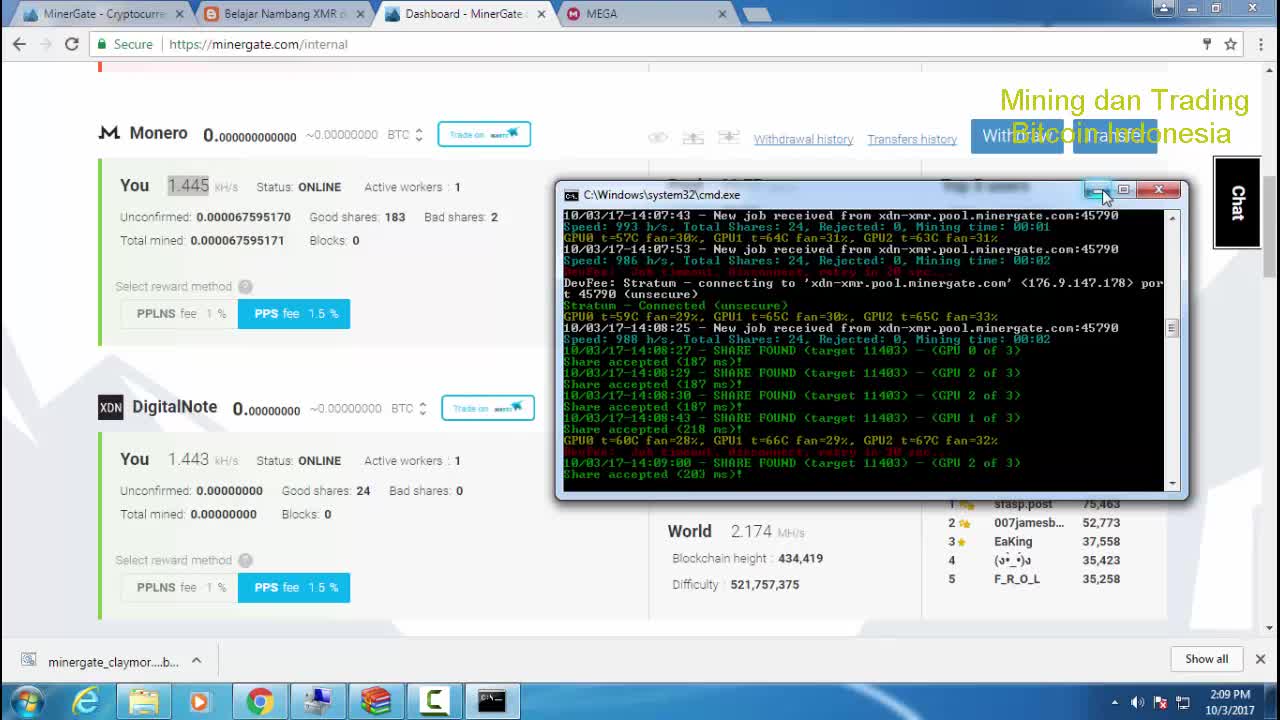
Task: Click the eye icon near Withdrawal history
Action: pyautogui.click(x=658, y=138)
